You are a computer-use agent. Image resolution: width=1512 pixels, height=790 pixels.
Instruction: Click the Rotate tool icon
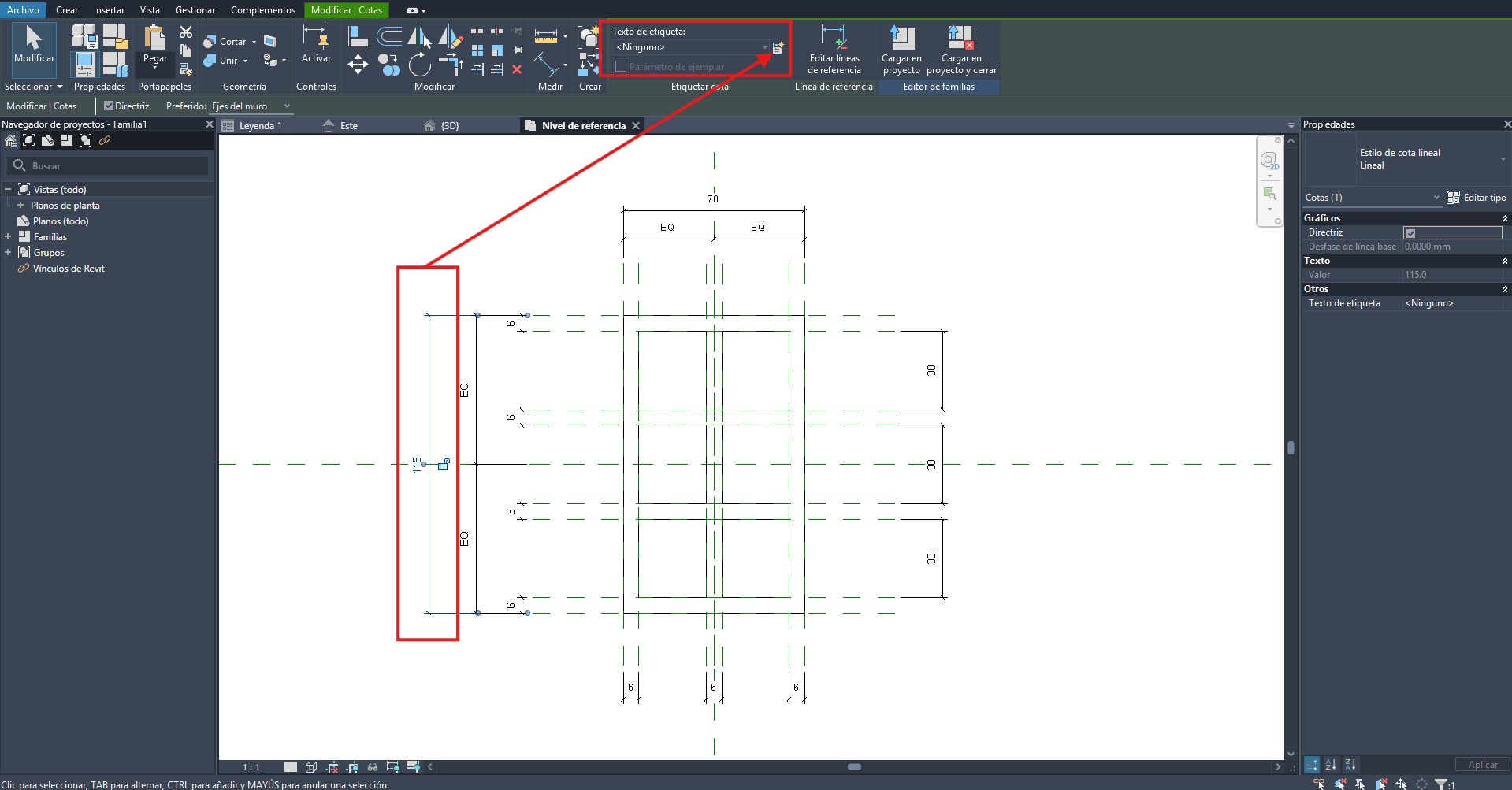pyautogui.click(x=419, y=65)
